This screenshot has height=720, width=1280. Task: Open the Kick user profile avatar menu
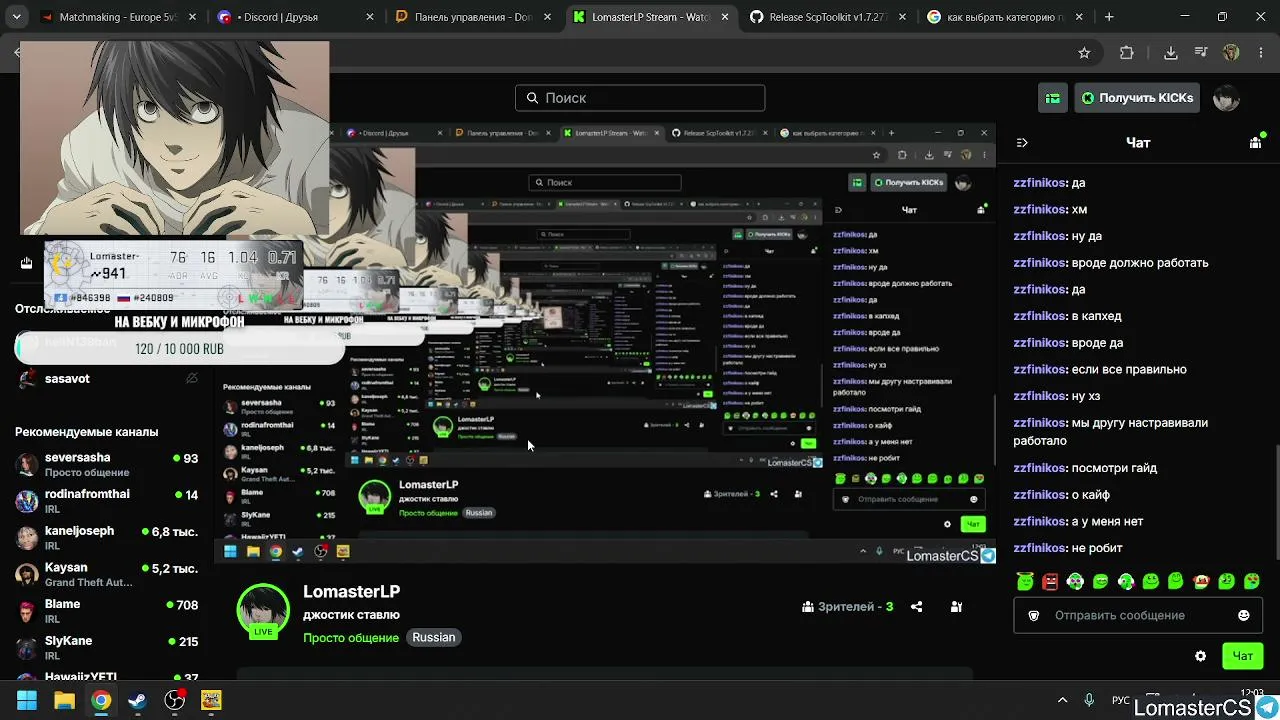point(1226,98)
